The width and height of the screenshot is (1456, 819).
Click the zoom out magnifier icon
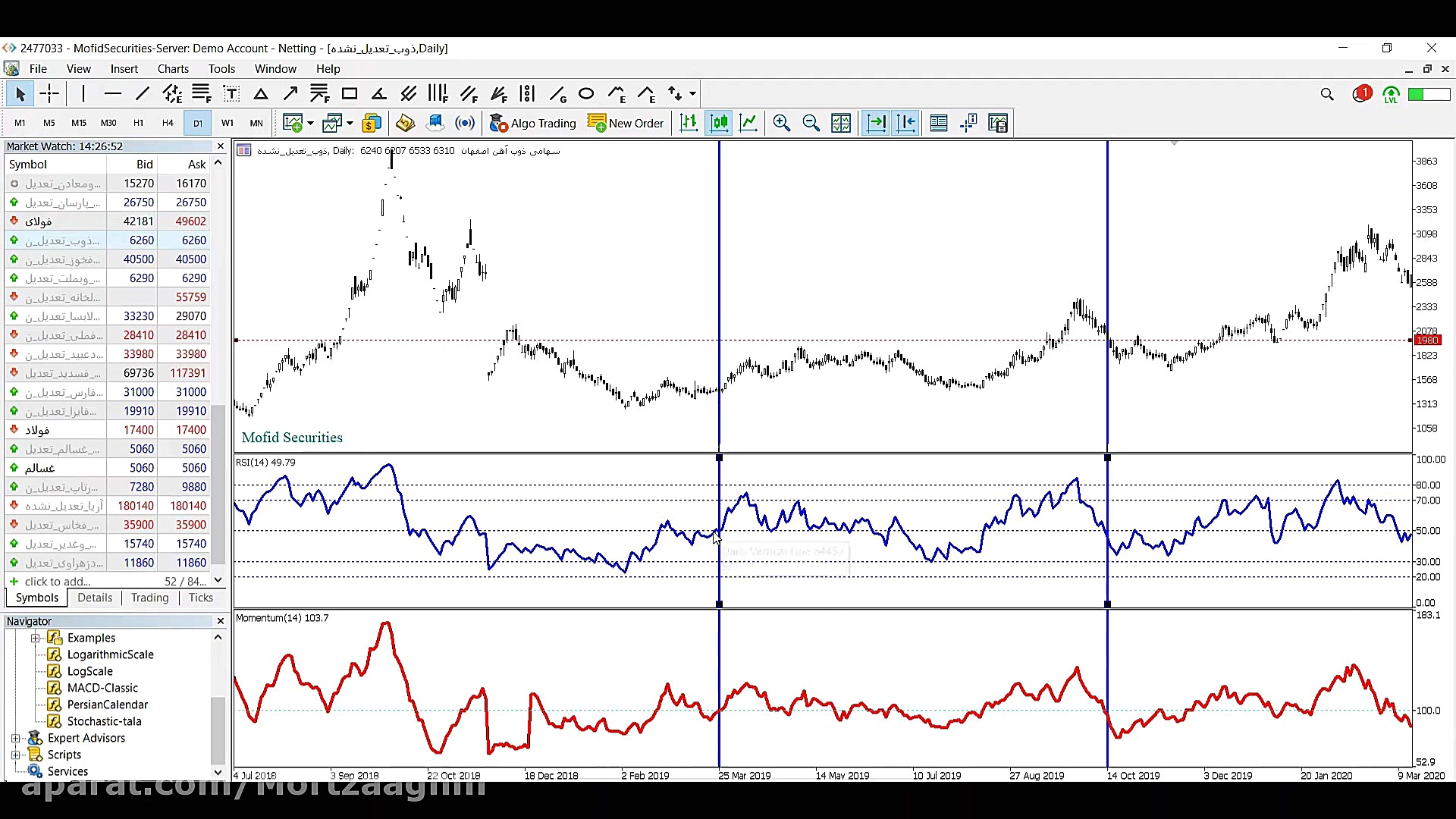coord(811,123)
